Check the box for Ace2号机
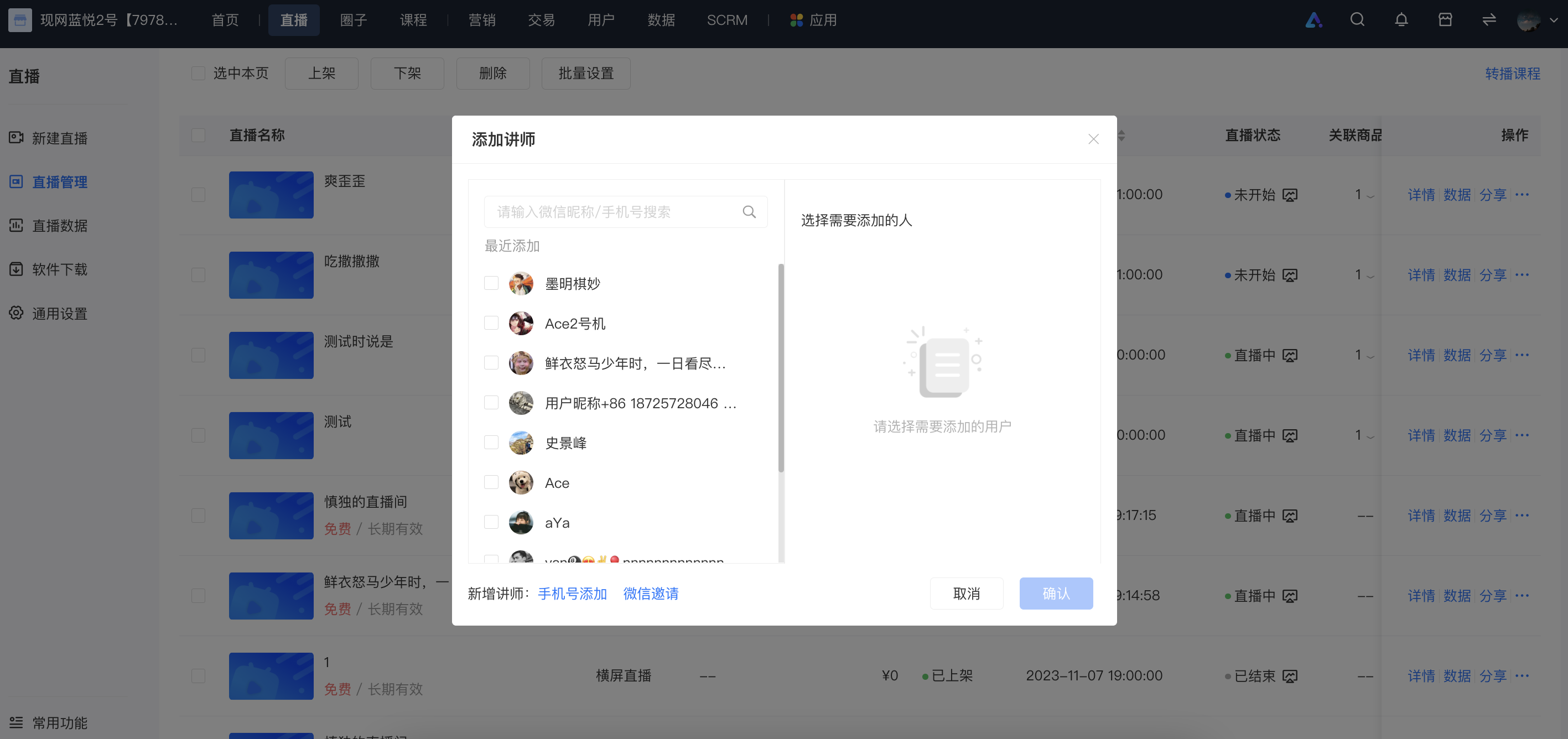This screenshot has height=739, width=1568. [x=491, y=322]
